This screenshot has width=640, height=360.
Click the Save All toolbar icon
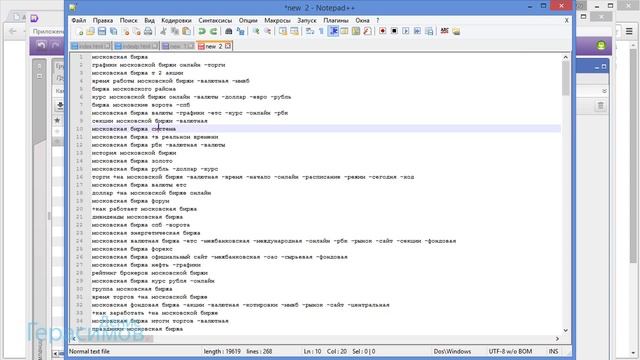[113, 31]
